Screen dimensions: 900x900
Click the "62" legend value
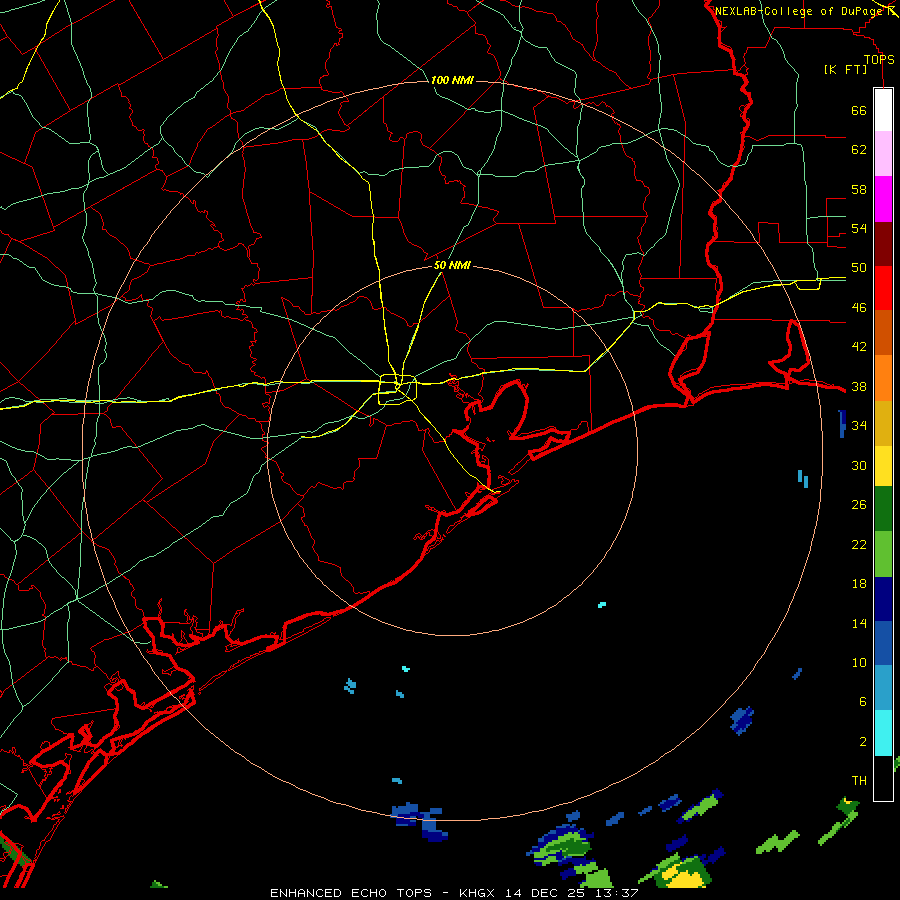(x=859, y=150)
